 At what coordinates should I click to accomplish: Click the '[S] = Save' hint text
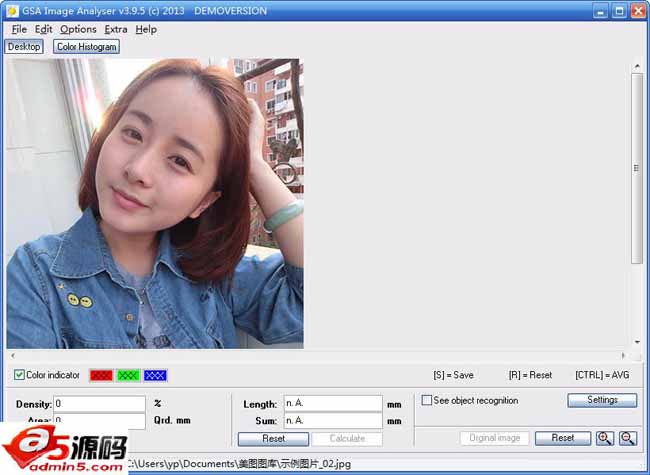pyautogui.click(x=453, y=375)
